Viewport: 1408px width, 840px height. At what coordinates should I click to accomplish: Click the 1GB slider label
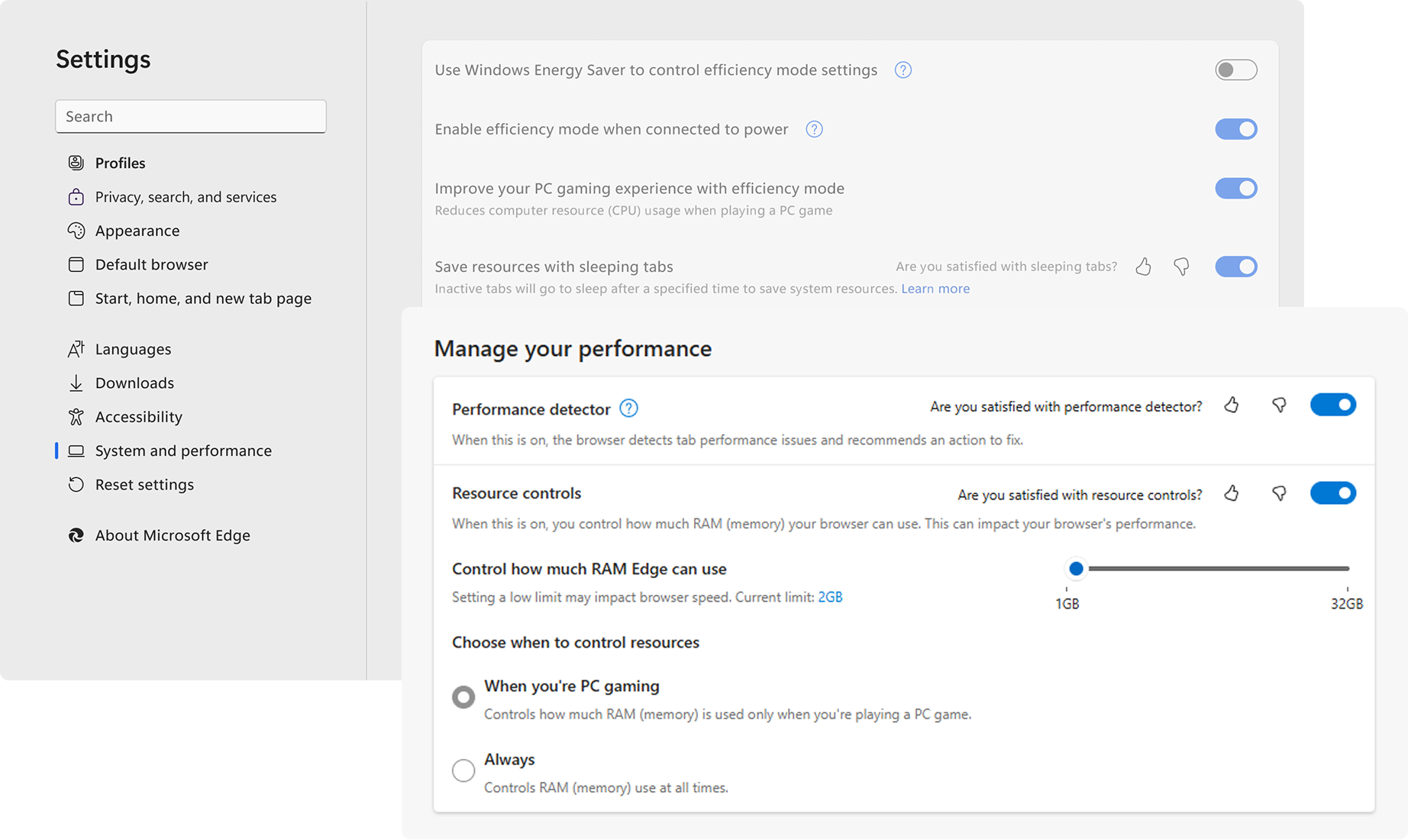[1067, 604]
